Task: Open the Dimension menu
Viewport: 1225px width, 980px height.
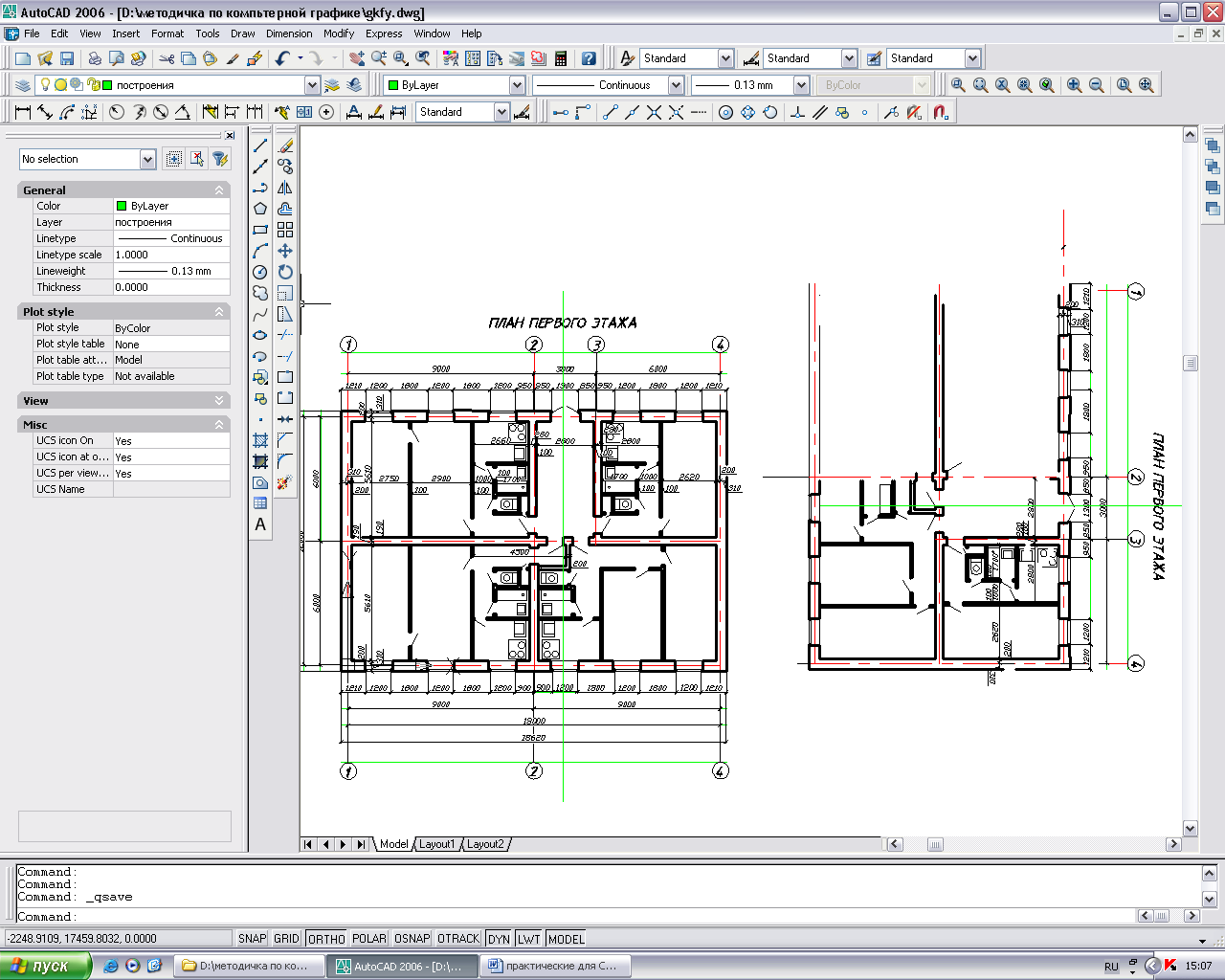Action: coord(289,33)
